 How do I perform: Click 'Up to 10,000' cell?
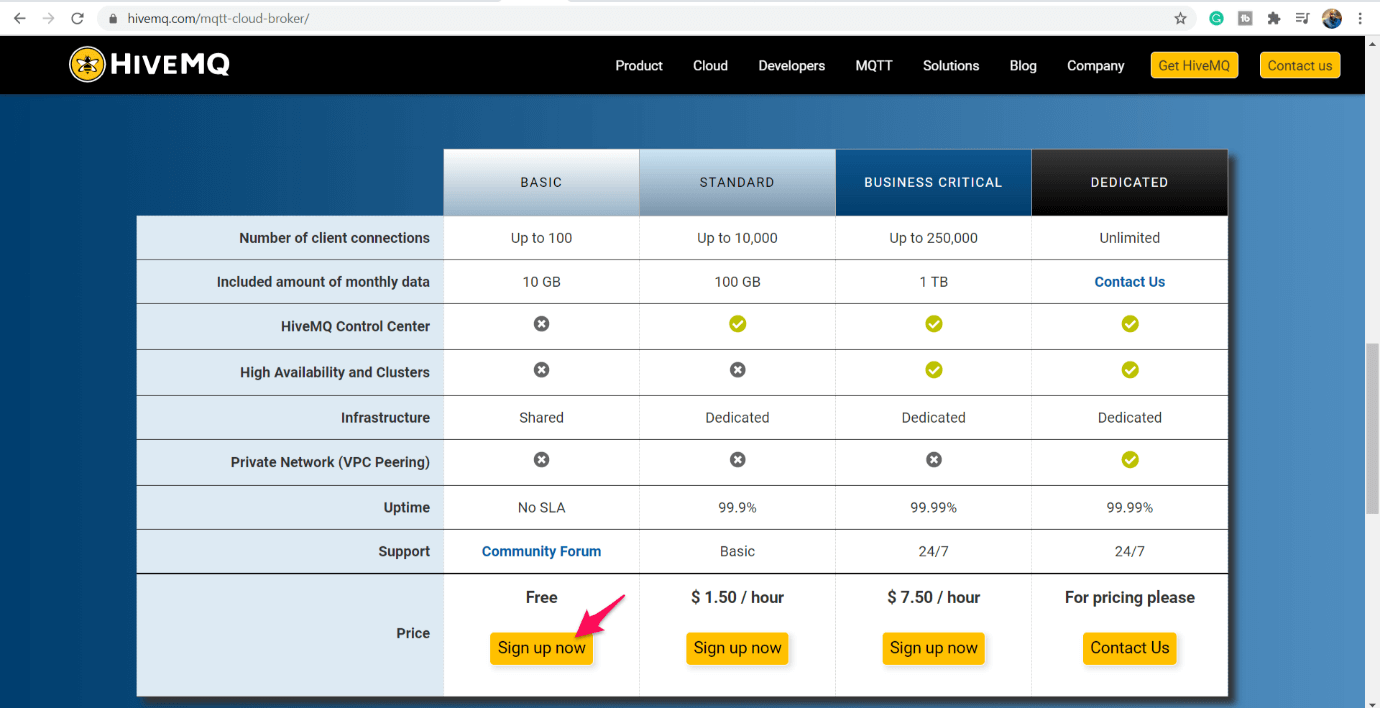(x=737, y=238)
